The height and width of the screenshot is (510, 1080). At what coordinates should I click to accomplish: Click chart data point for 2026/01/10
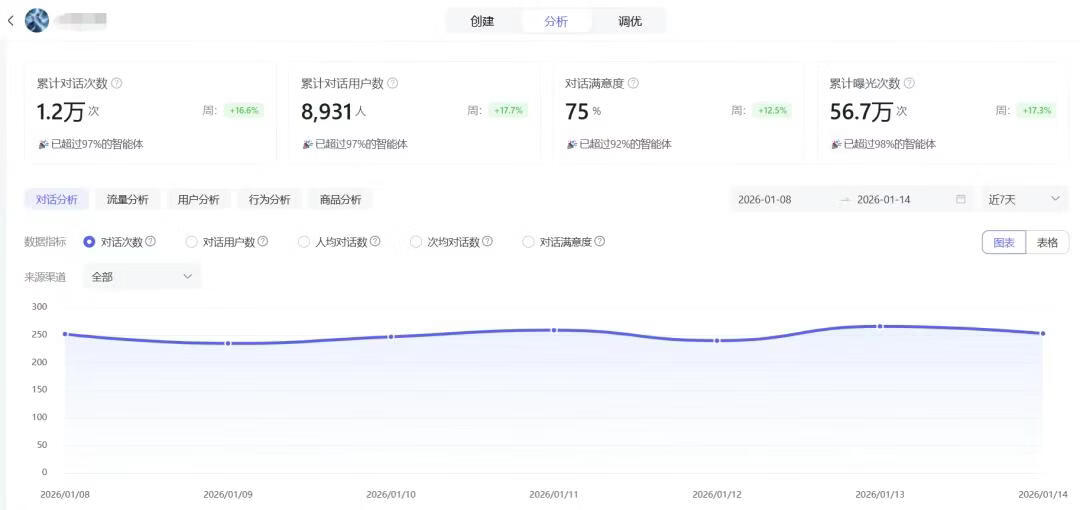tap(391, 337)
